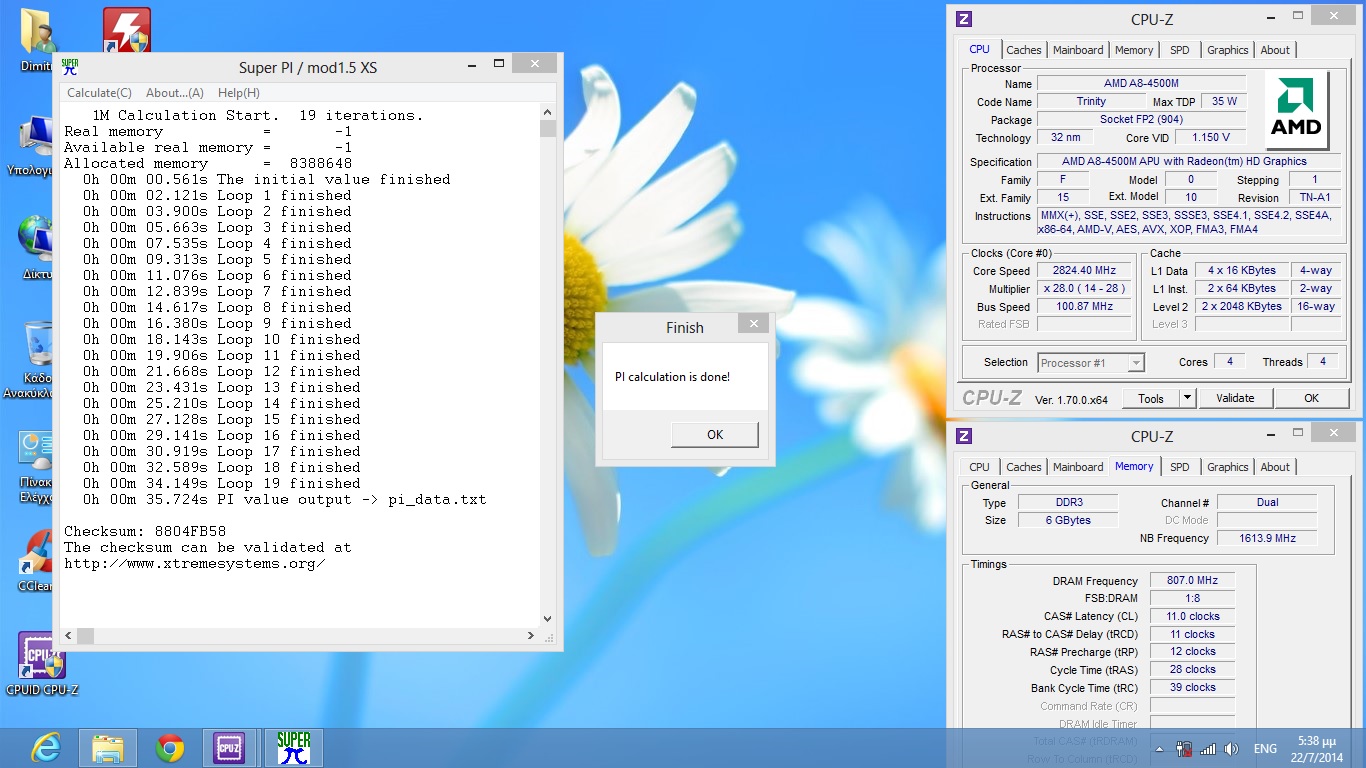Image resolution: width=1366 pixels, height=768 pixels.
Task: Minimize the top CPU-Z window
Action: click(1270, 16)
